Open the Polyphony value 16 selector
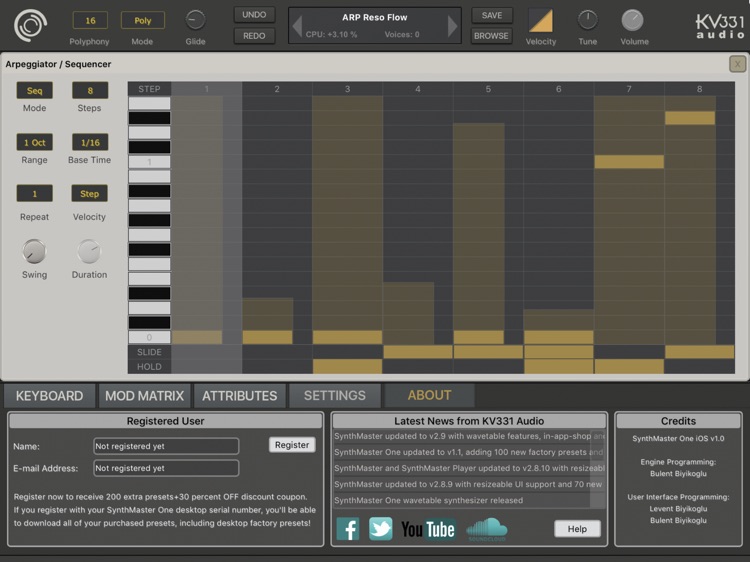Image resolution: width=750 pixels, height=562 pixels. click(90, 21)
